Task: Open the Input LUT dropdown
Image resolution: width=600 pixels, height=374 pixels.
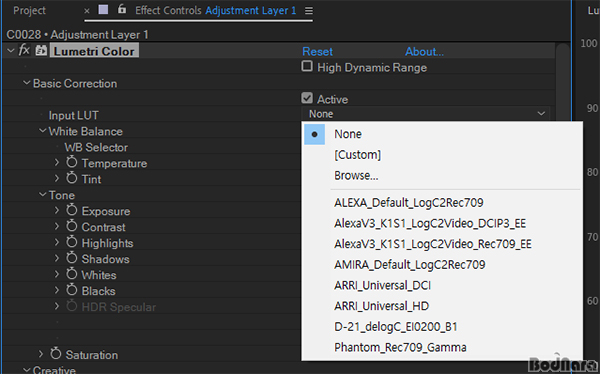Action: pyautogui.click(x=426, y=114)
